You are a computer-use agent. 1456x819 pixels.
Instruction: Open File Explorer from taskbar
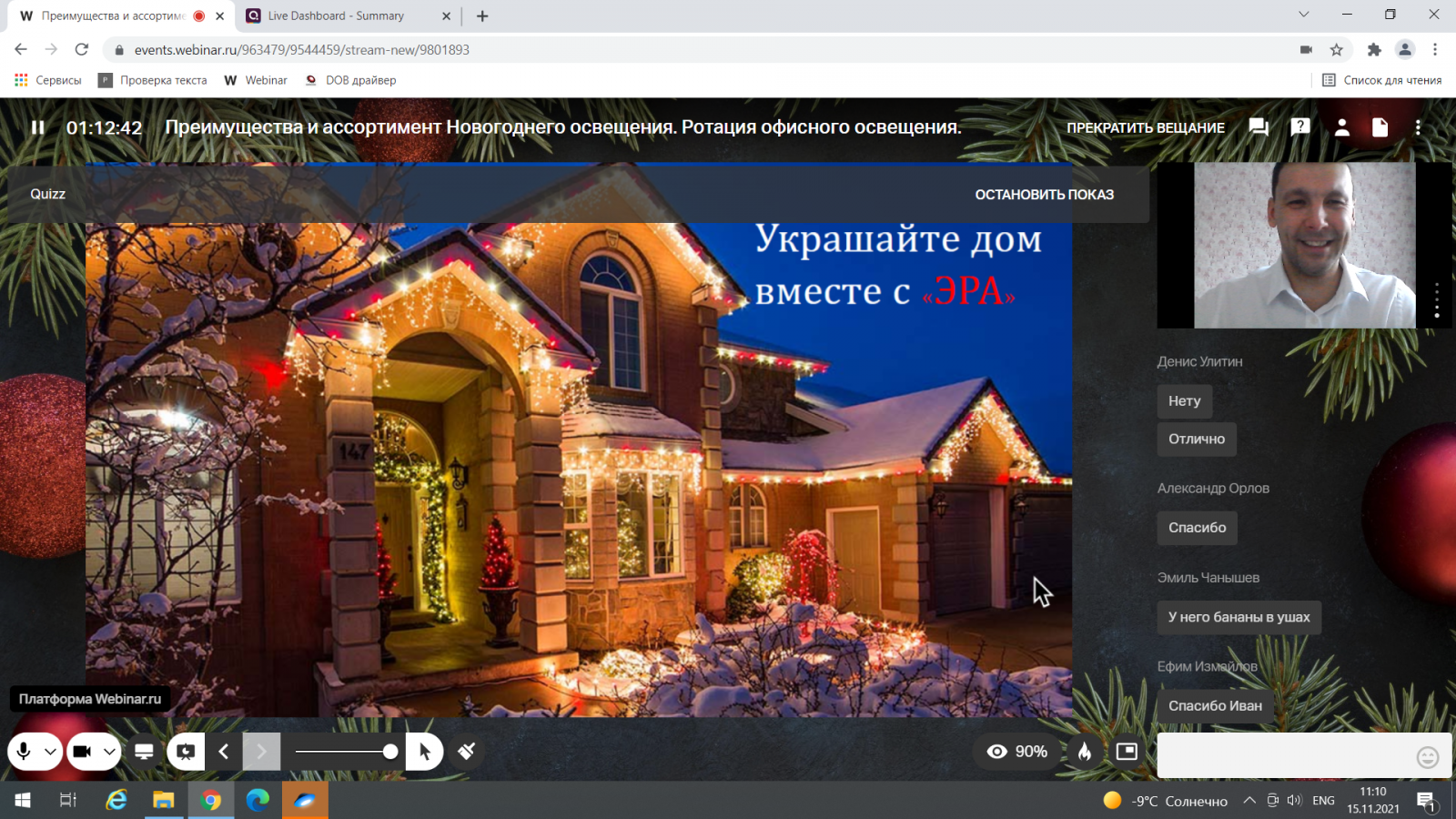pyautogui.click(x=164, y=801)
